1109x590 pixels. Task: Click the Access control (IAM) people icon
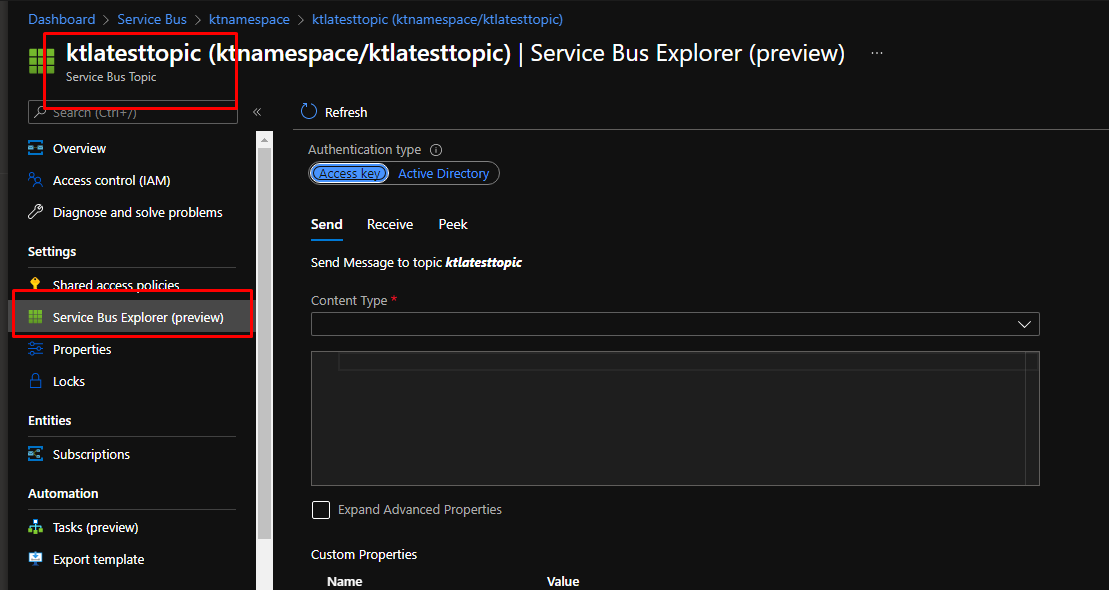[x=36, y=180]
